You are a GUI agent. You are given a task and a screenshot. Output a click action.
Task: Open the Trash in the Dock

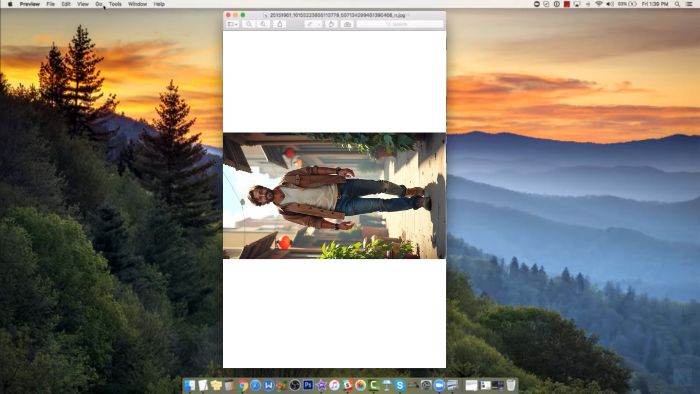(x=511, y=385)
